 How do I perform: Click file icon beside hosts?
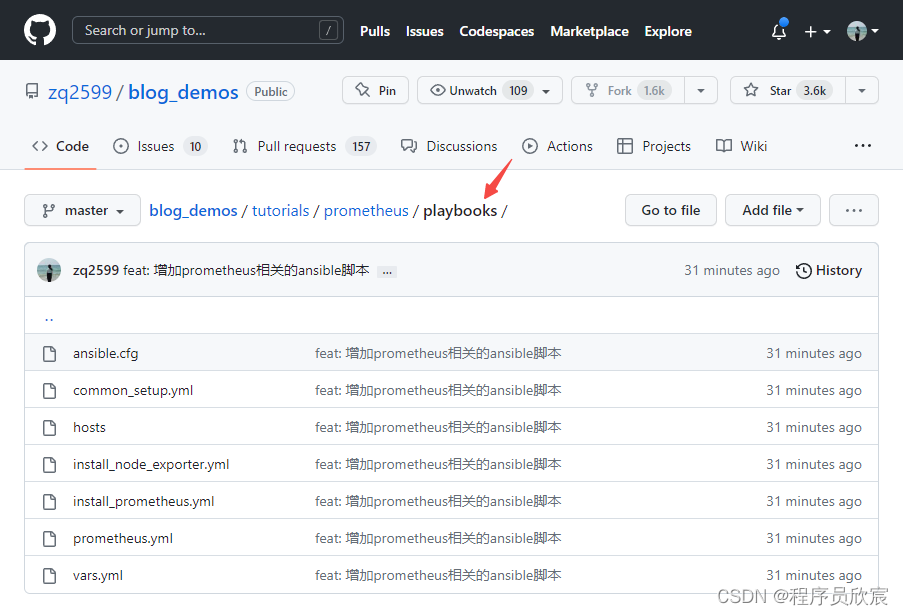[x=50, y=427]
